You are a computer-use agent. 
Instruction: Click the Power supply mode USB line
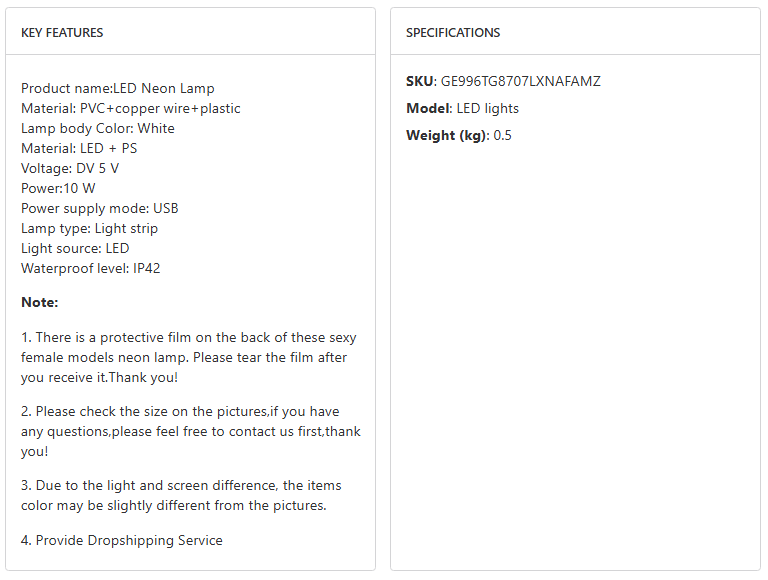click(100, 208)
